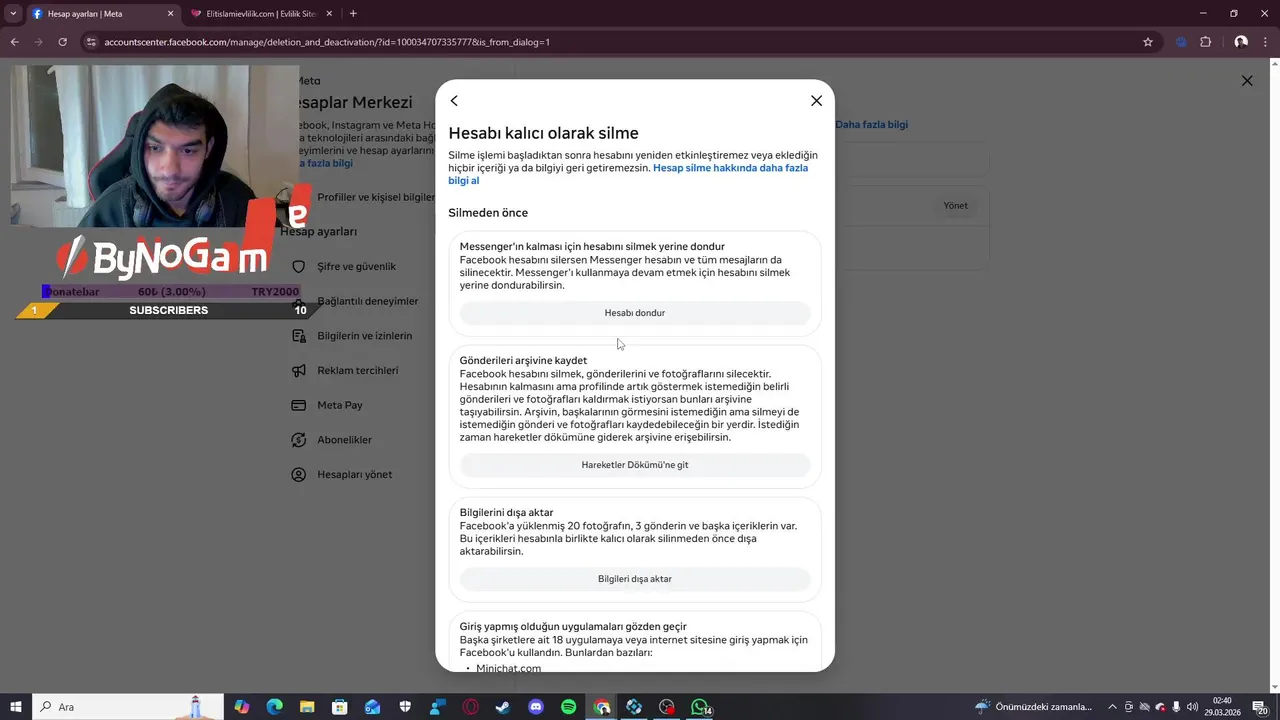Open Steam from the taskbar
The height and width of the screenshot is (720, 1280).
[x=502, y=707]
